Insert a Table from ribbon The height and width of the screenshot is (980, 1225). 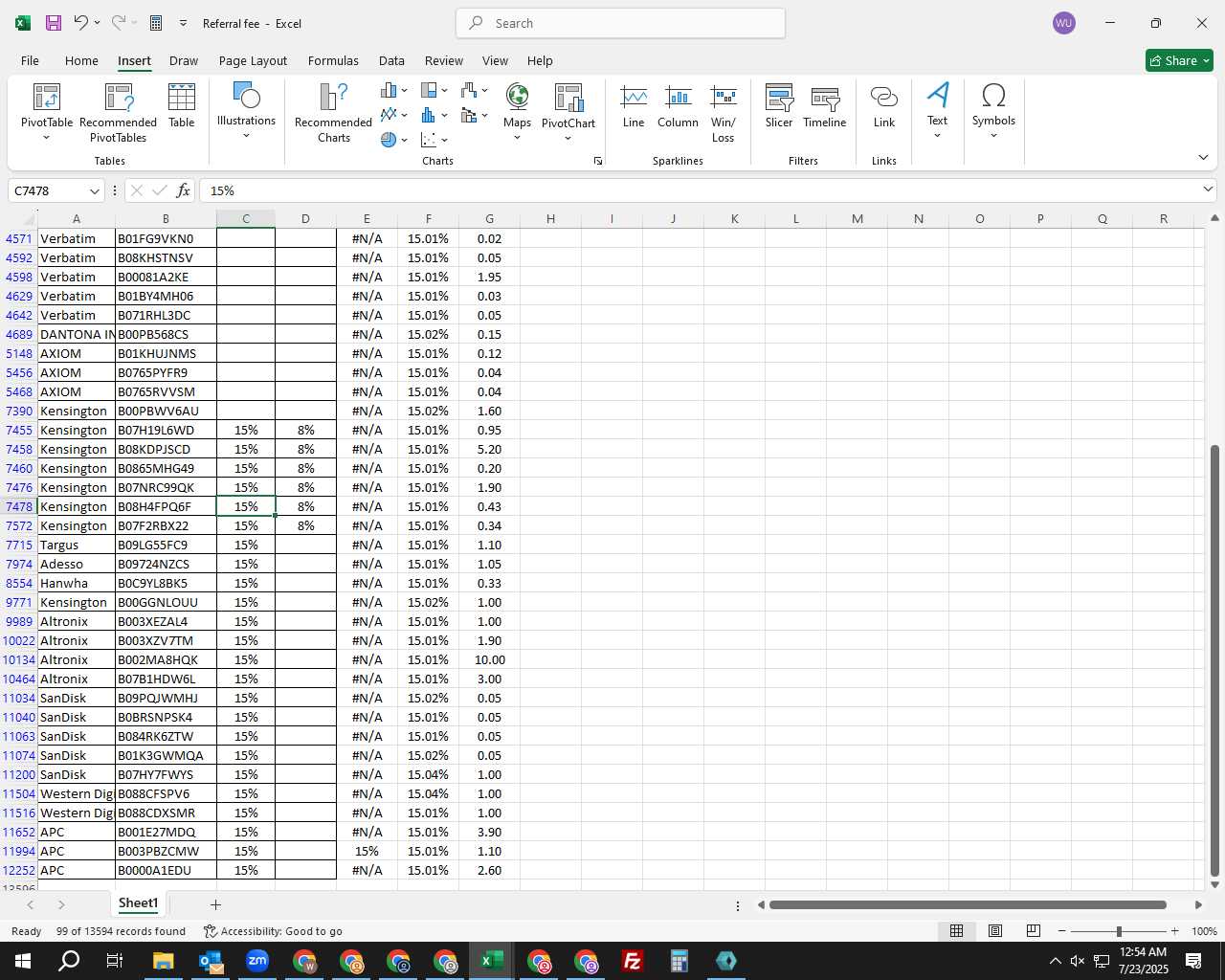pos(181,105)
